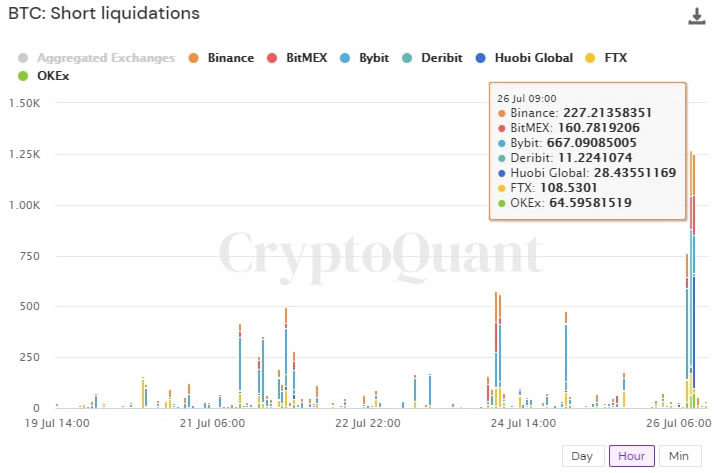Choose the Min interval button
The width and height of the screenshot is (723, 473).
[679, 456]
